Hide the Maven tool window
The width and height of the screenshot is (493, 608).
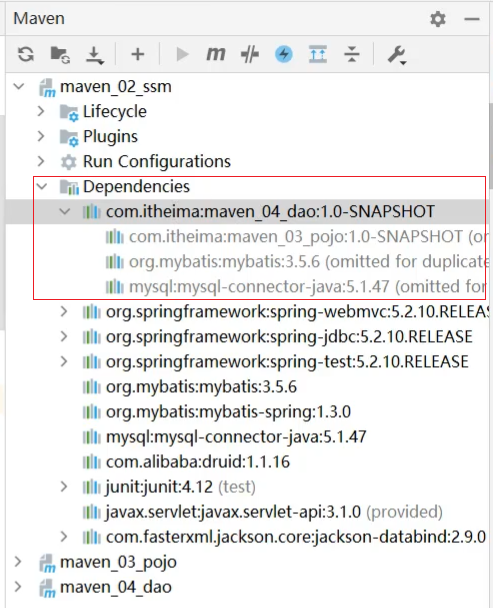[472, 19]
